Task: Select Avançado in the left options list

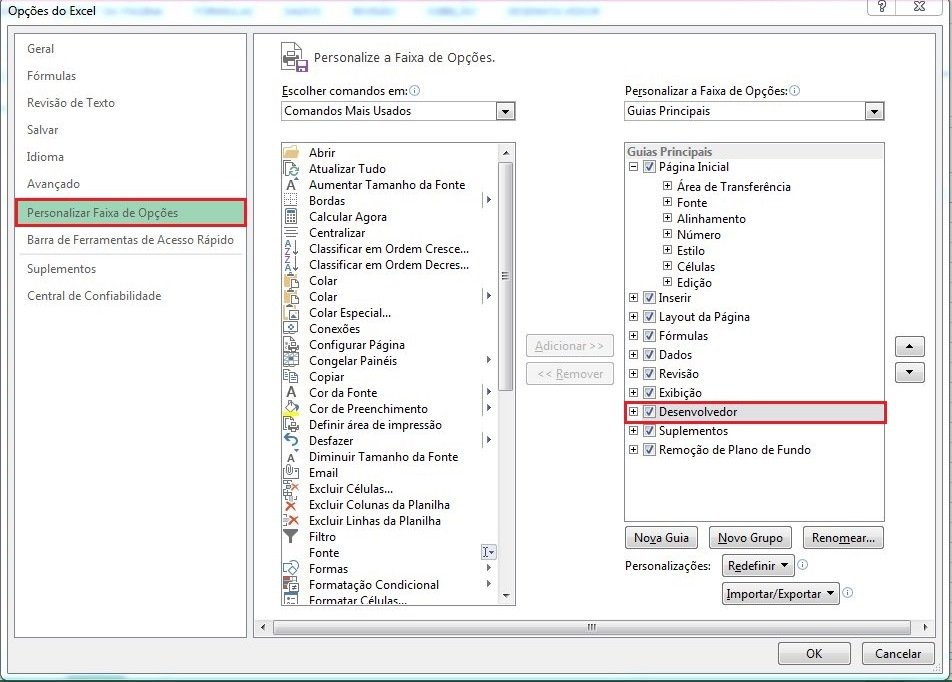Action: tap(53, 184)
